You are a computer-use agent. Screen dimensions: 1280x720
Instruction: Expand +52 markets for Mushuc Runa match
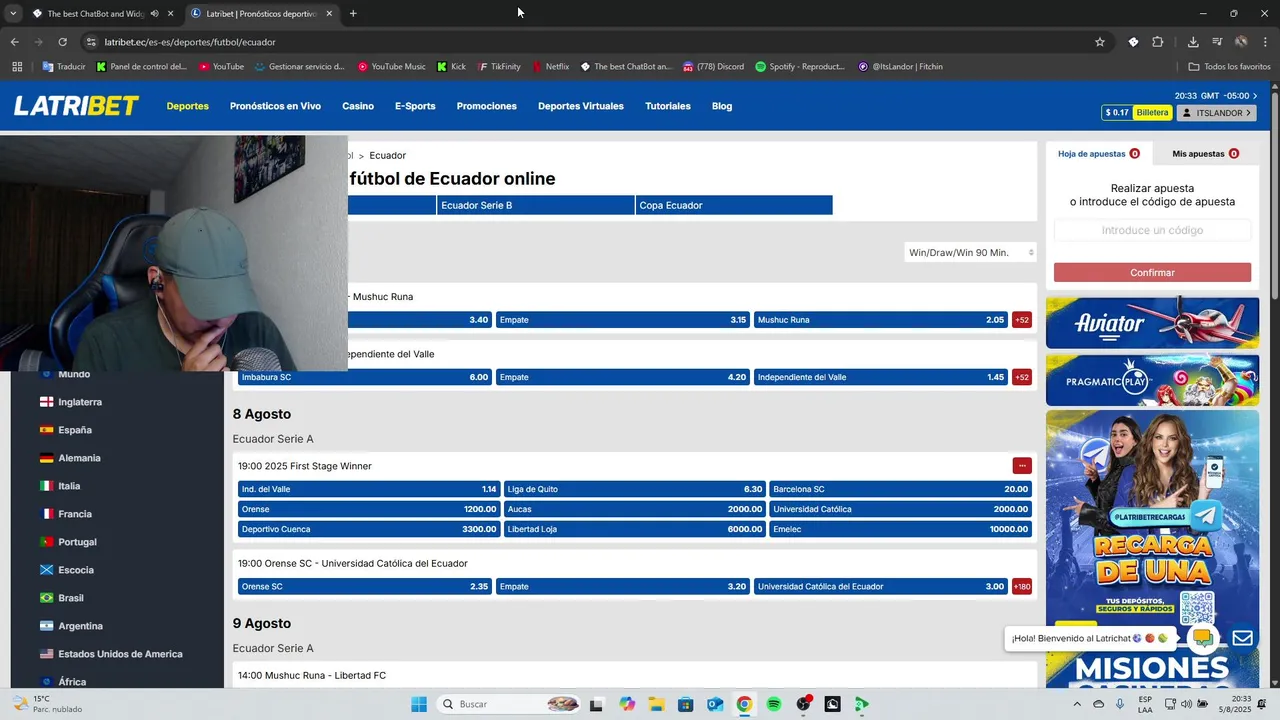(x=1021, y=320)
